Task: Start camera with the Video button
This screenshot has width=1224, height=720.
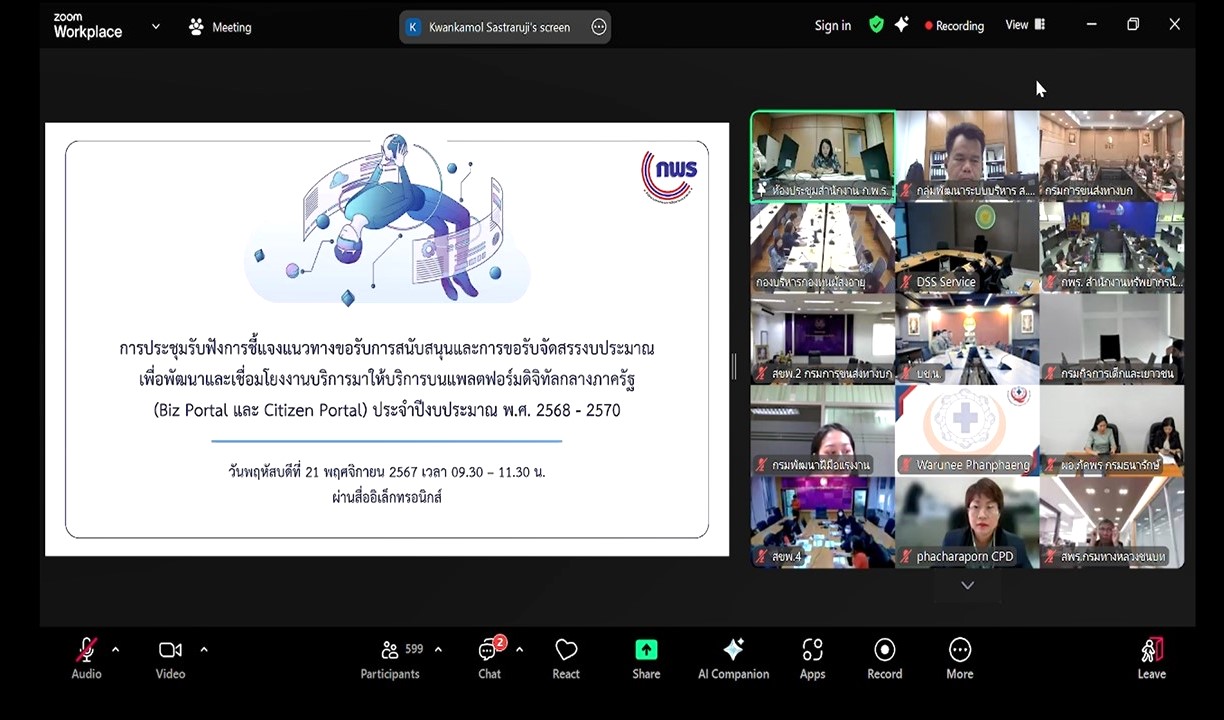Action: point(170,659)
